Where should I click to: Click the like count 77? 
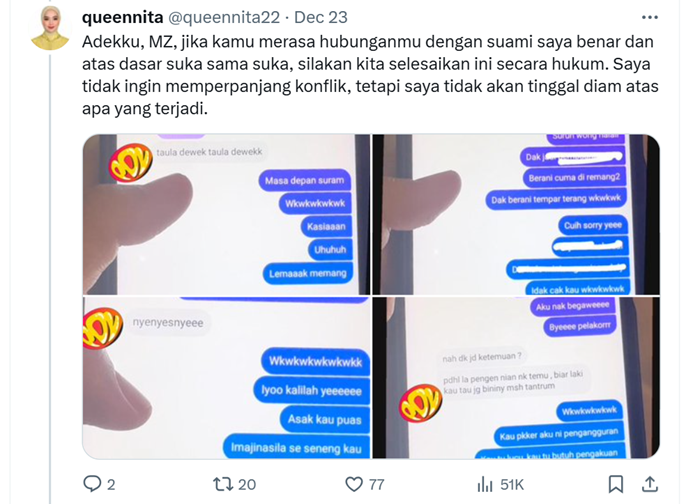pos(376,485)
